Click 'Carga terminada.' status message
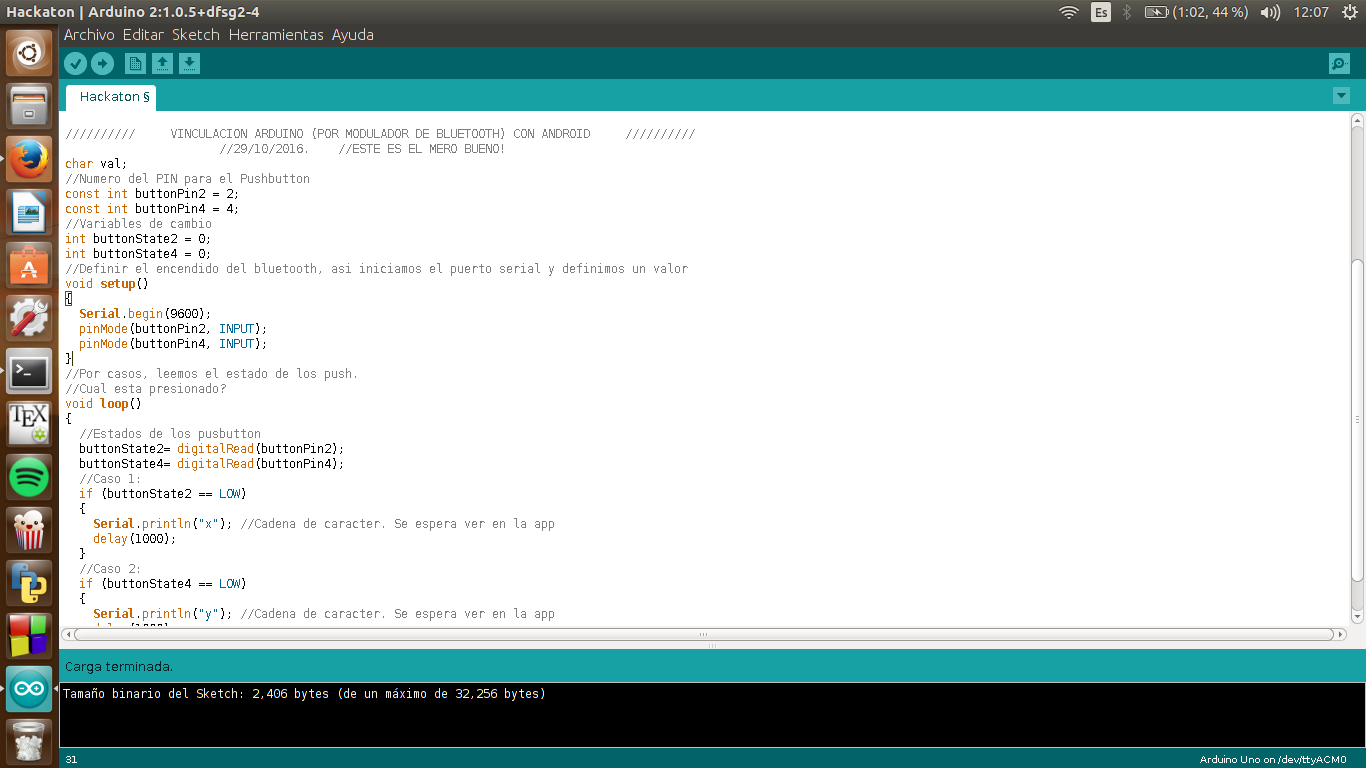Image resolution: width=1366 pixels, height=768 pixels. coord(119,666)
